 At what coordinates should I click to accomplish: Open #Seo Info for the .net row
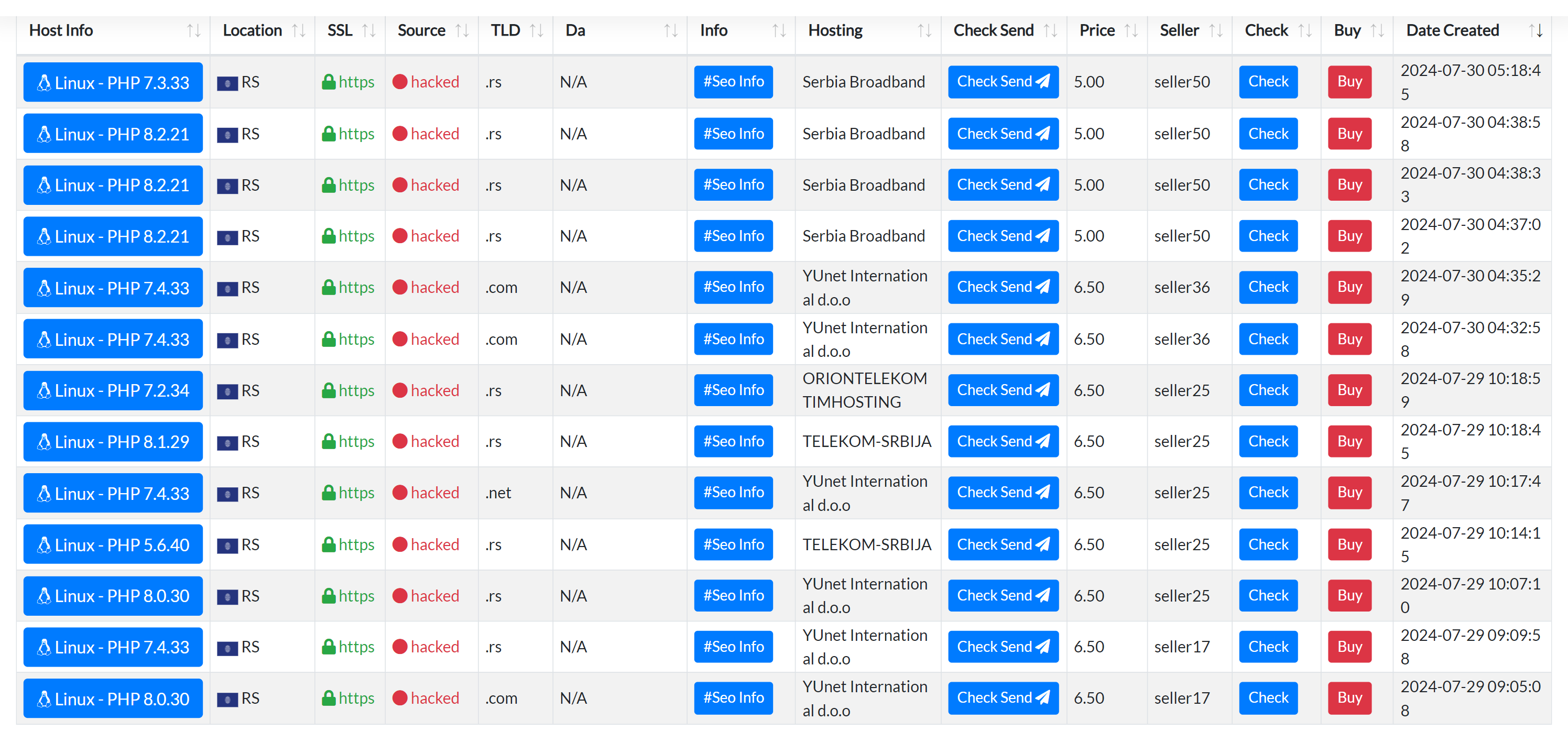pos(733,493)
